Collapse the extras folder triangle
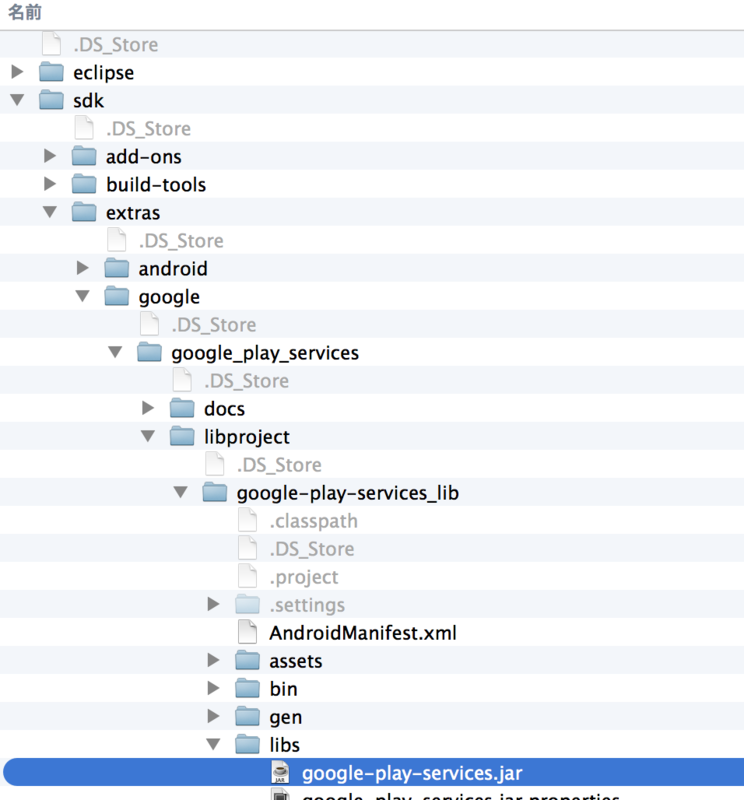 pos(50,212)
